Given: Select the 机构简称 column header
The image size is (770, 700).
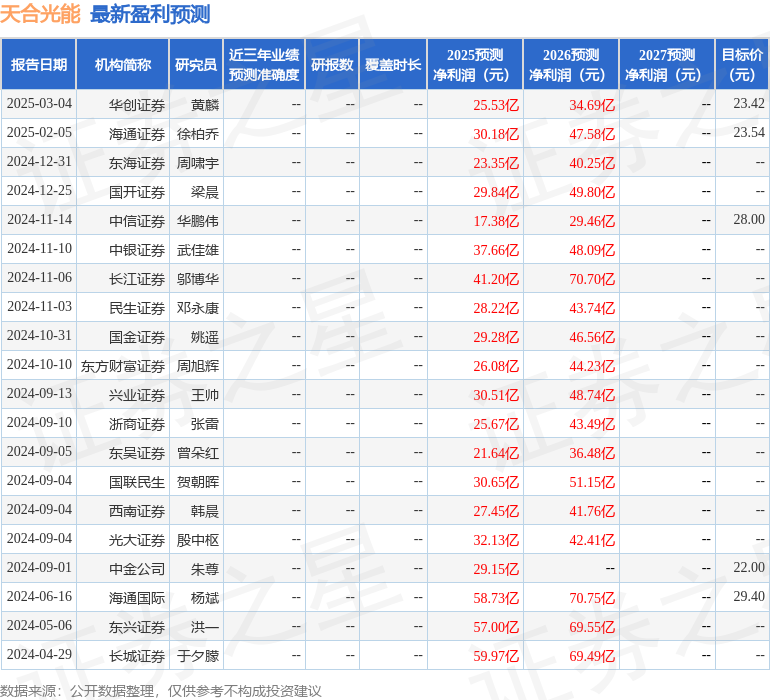Looking at the screenshot, I should [x=123, y=64].
